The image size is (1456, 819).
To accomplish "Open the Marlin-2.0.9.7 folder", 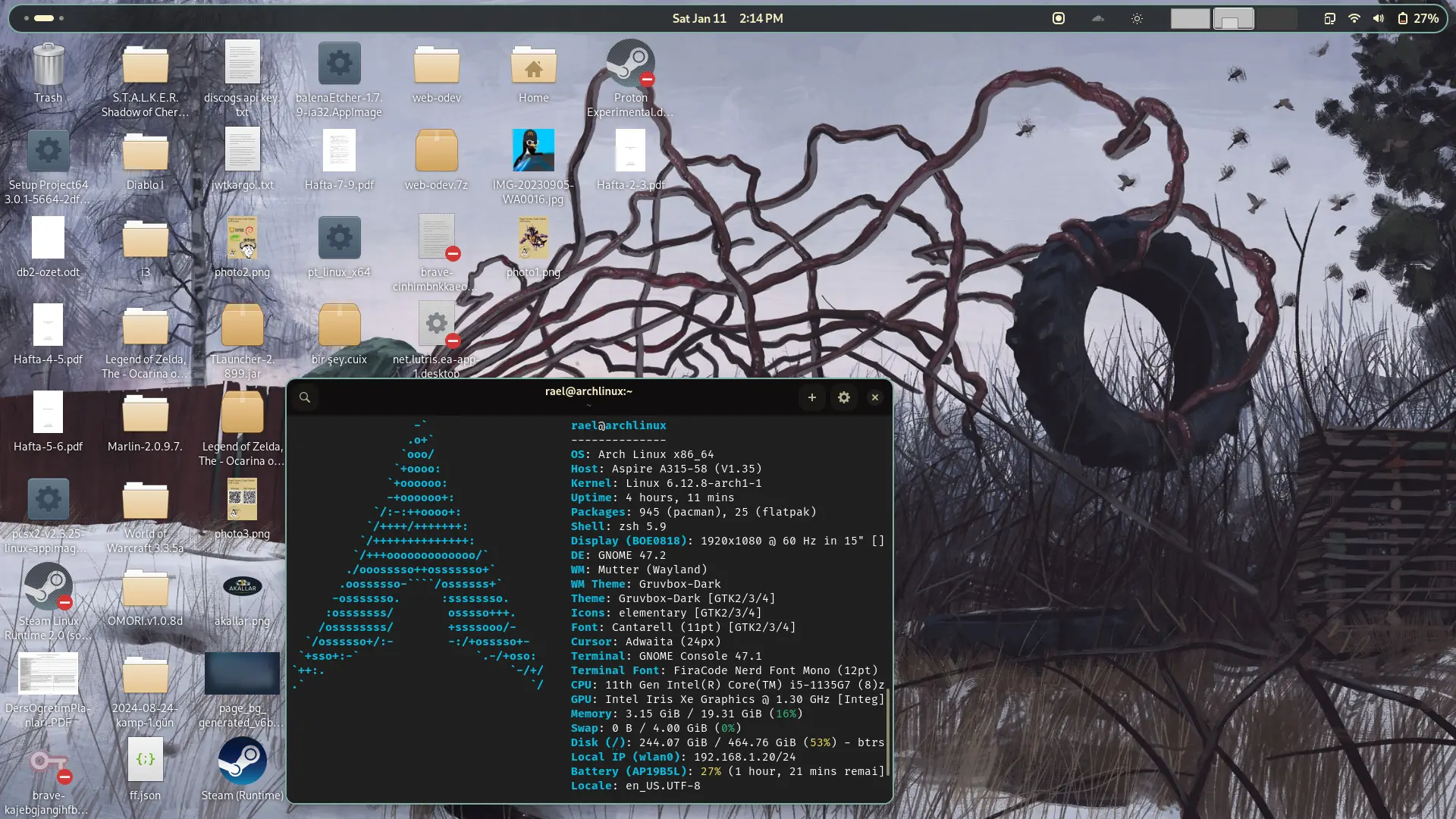I will 145,413.
